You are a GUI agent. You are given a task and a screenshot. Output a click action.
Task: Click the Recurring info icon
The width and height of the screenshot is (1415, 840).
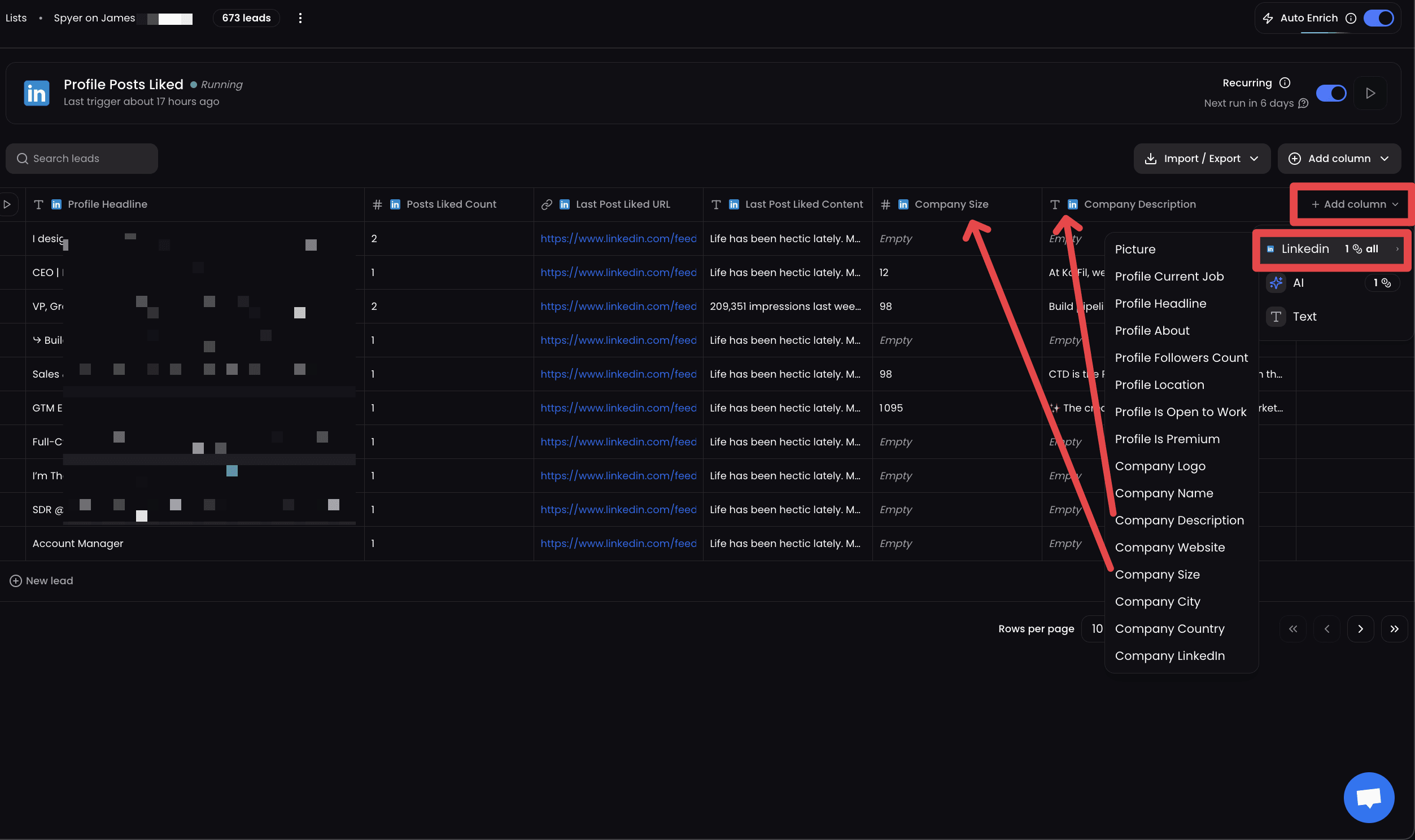click(1285, 83)
